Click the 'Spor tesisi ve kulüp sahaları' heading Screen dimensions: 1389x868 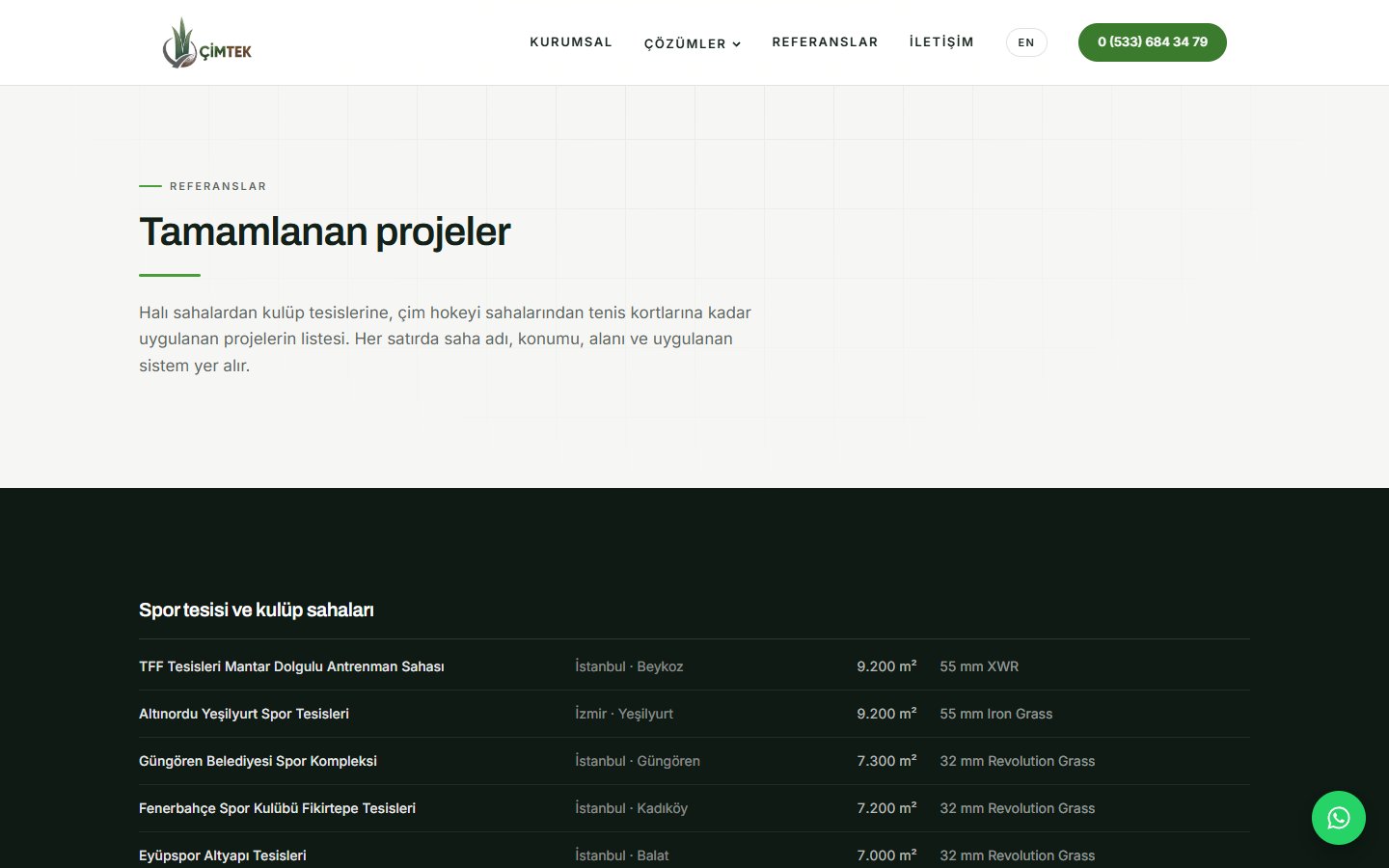pos(256,610)
